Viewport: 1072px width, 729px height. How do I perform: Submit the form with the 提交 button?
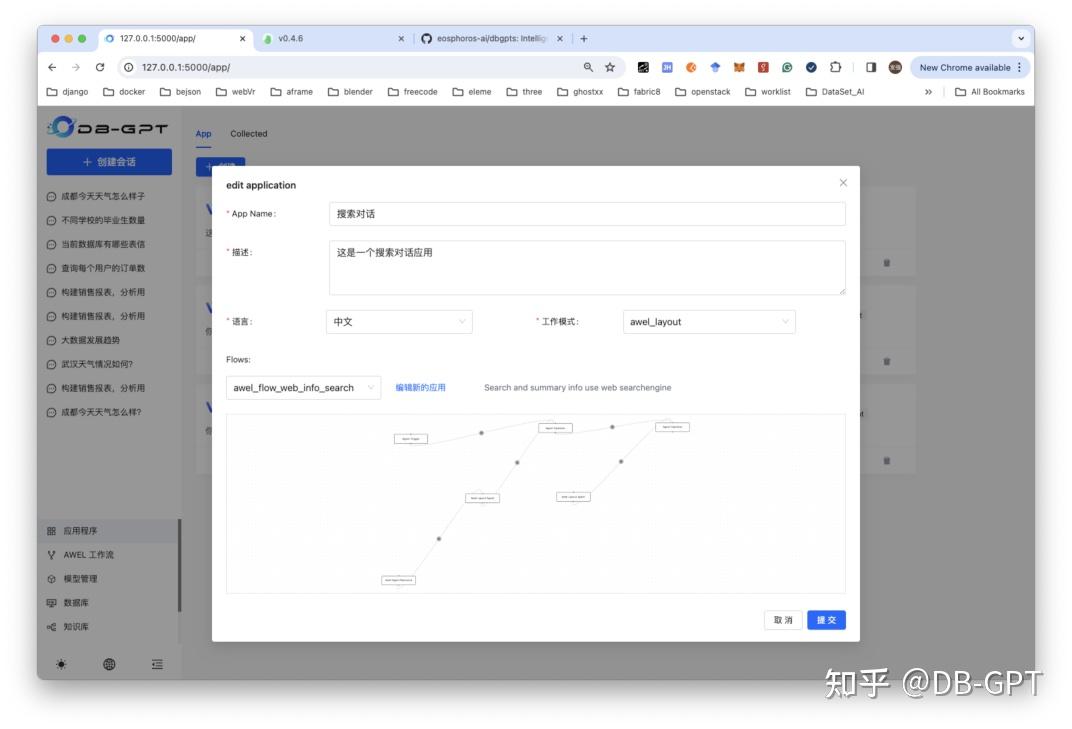point(826,620)
